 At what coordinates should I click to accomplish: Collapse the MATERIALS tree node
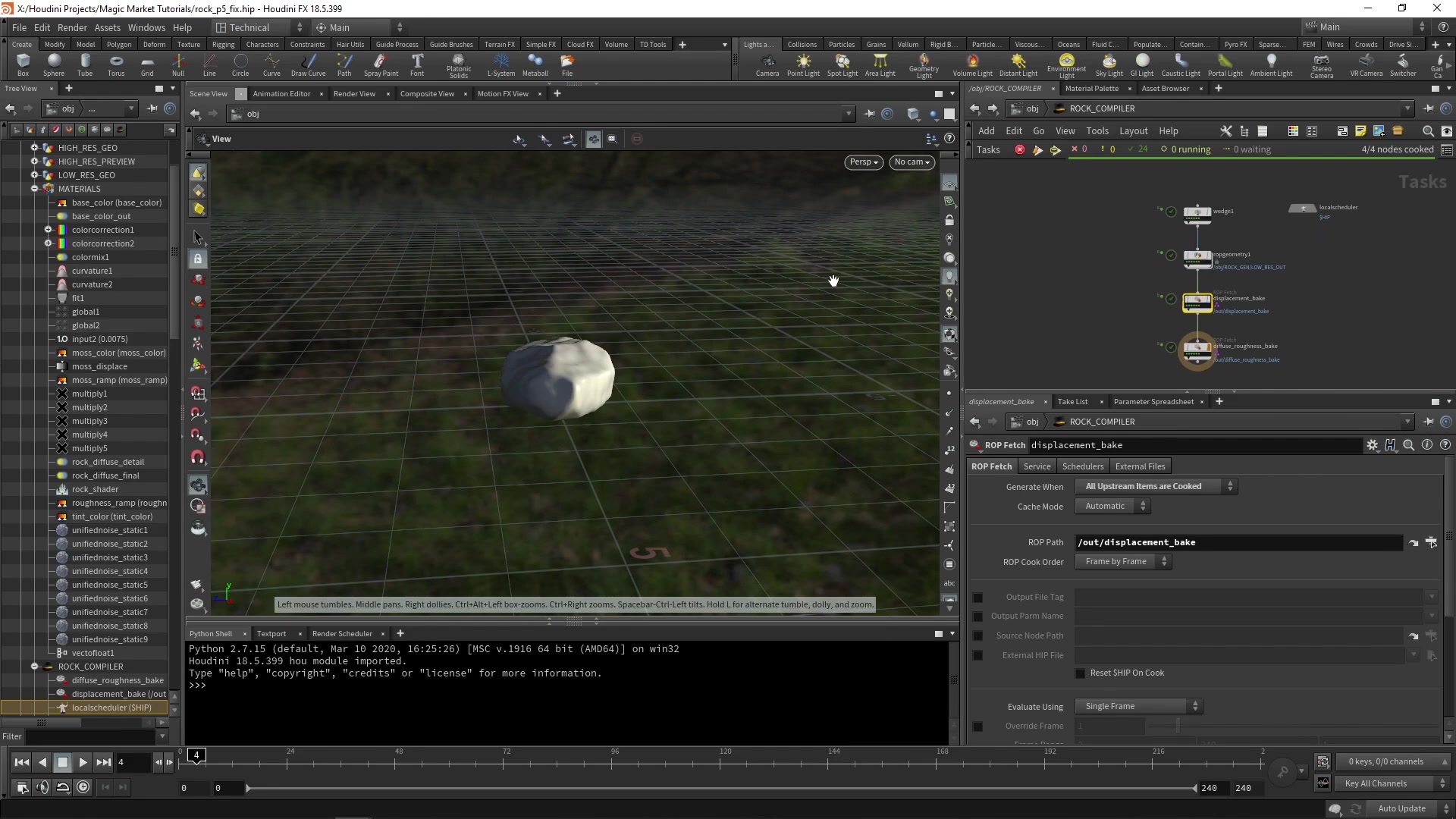(x=34, y=189)
